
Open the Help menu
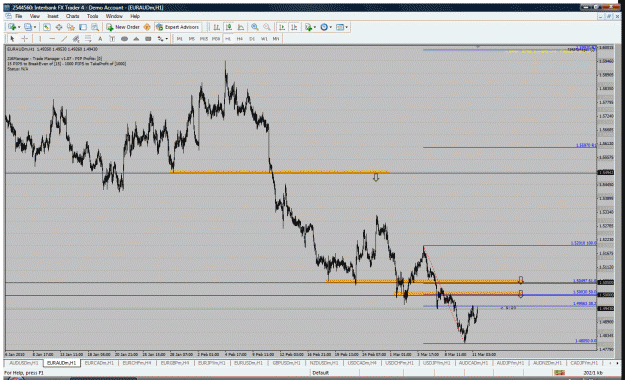click(x=135, y=16)
